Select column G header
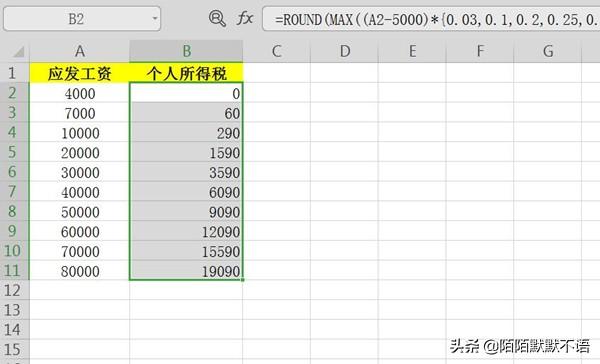The image size is (600, 364). click(x=548, y=51)
